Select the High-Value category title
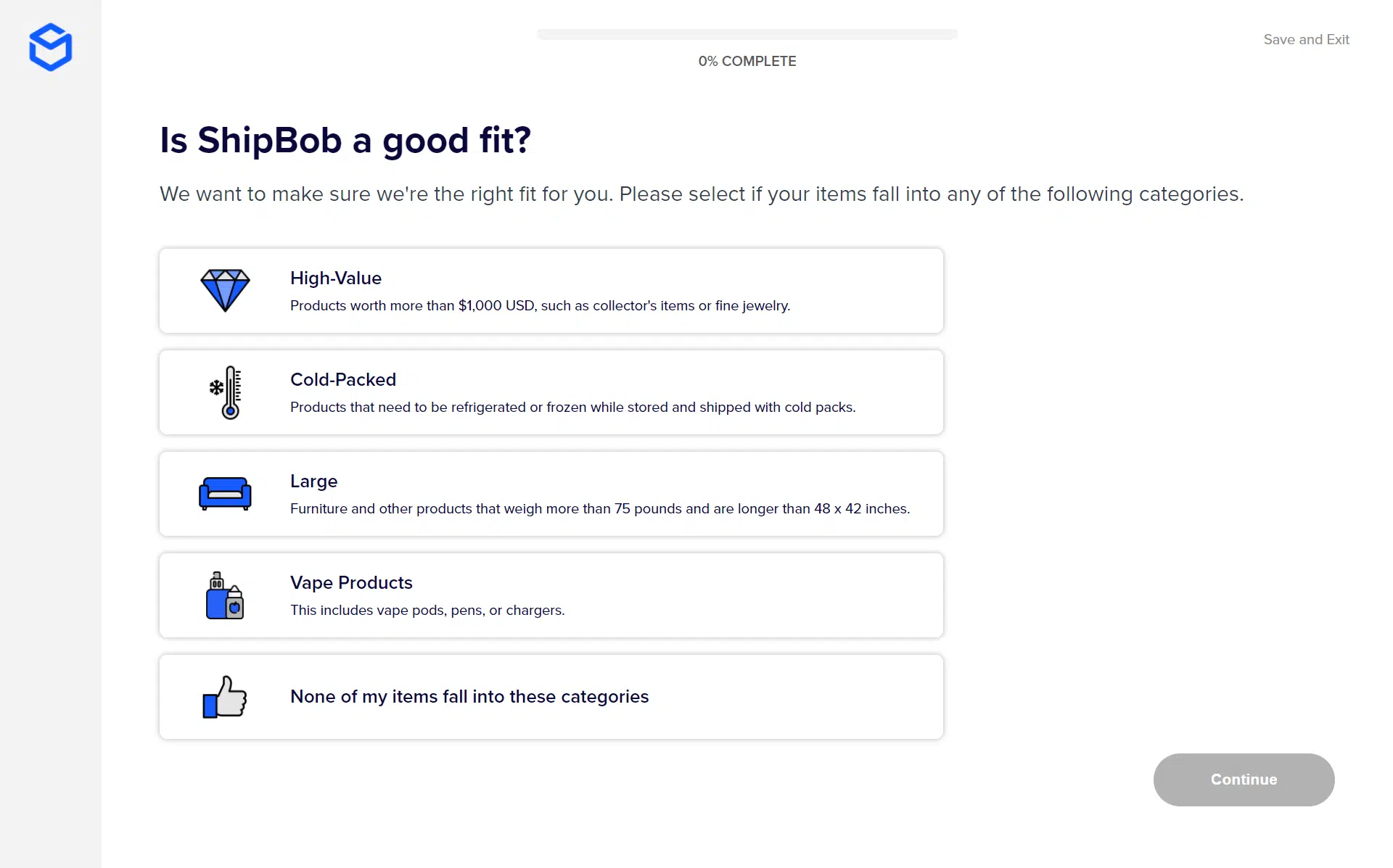This screenshot has width=1393, height=868. pyautogui.click(x=335, y=278)
